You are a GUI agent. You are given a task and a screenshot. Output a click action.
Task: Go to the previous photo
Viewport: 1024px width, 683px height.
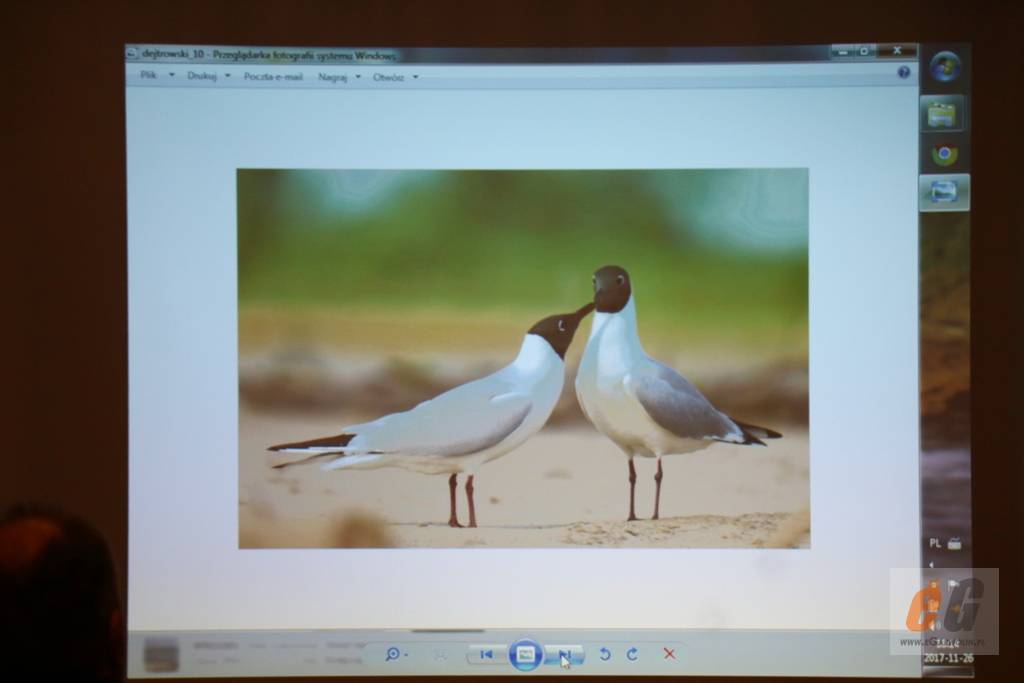[x=487, y=654]
